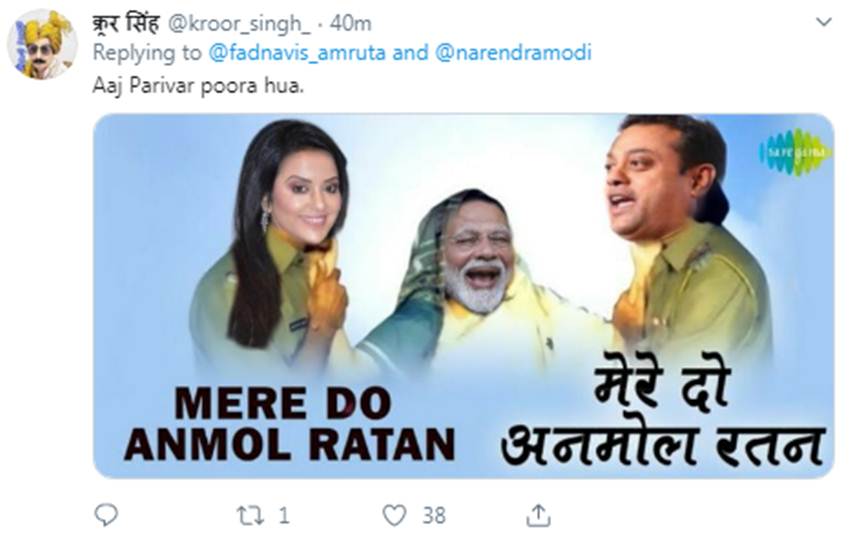Expand the tweet options chevron
This screenshot has height=542, width=850.
point(823,21)
